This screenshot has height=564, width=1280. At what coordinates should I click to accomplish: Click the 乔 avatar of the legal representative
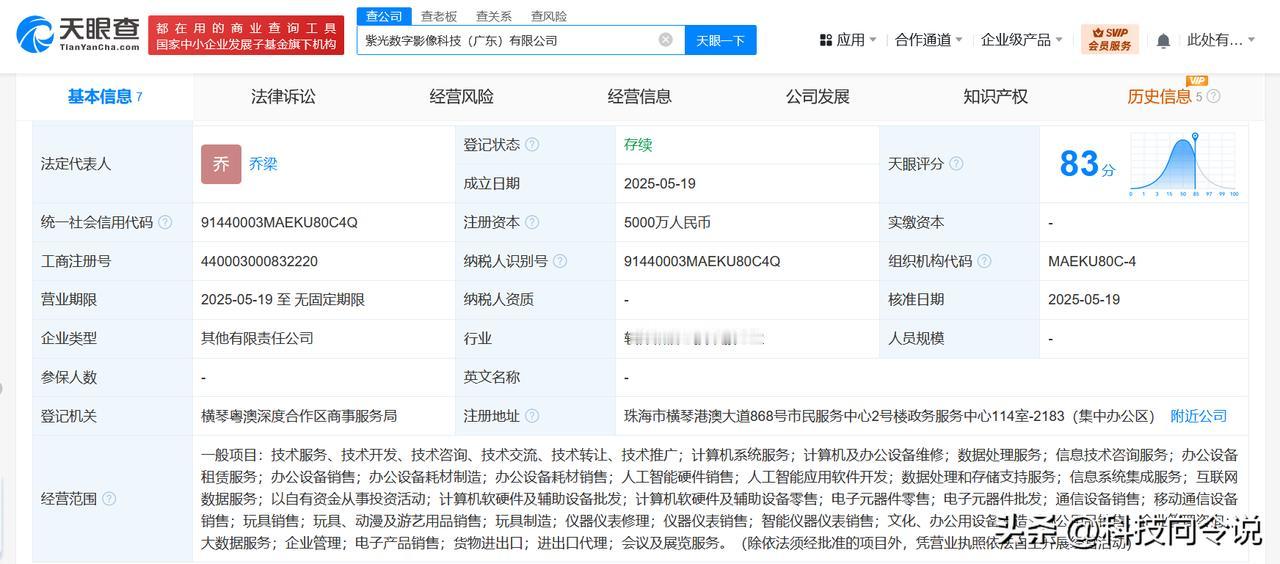pos(221,164)
